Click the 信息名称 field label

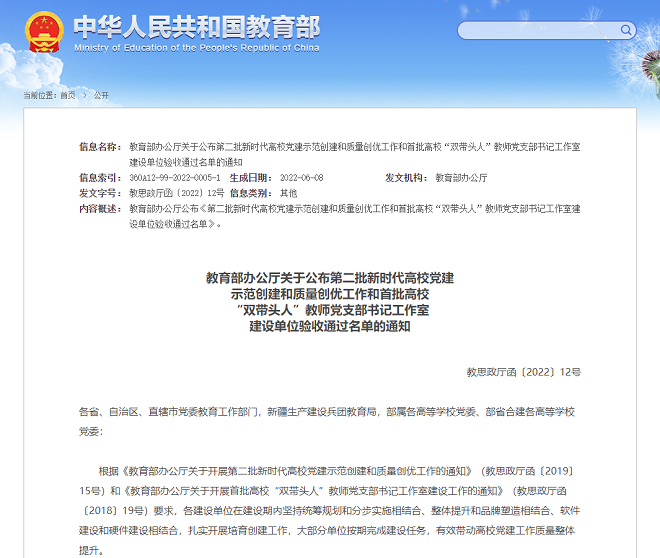100,147
